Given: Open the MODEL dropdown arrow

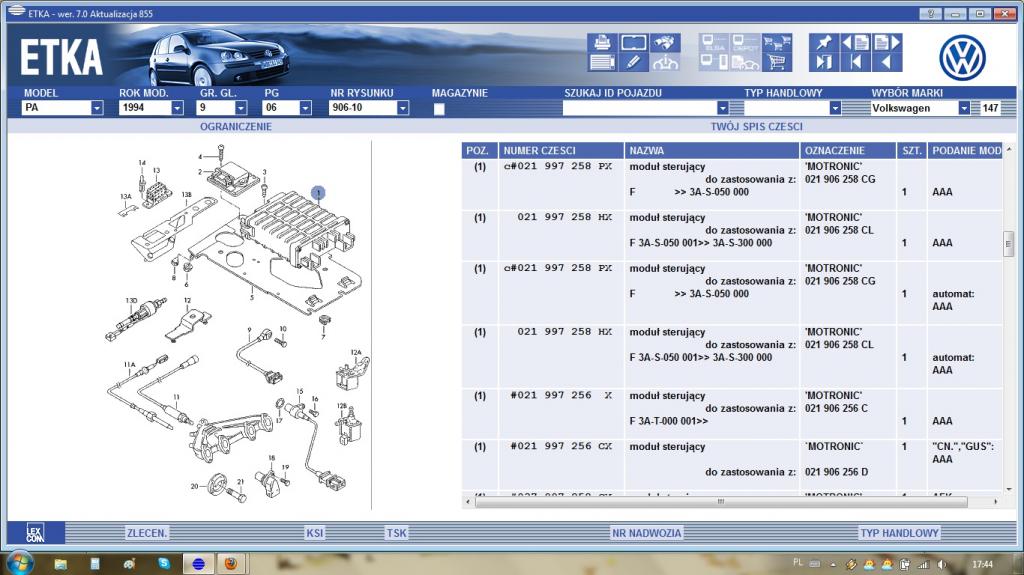Looking at the screenshot, I should [x=97, y=108].
